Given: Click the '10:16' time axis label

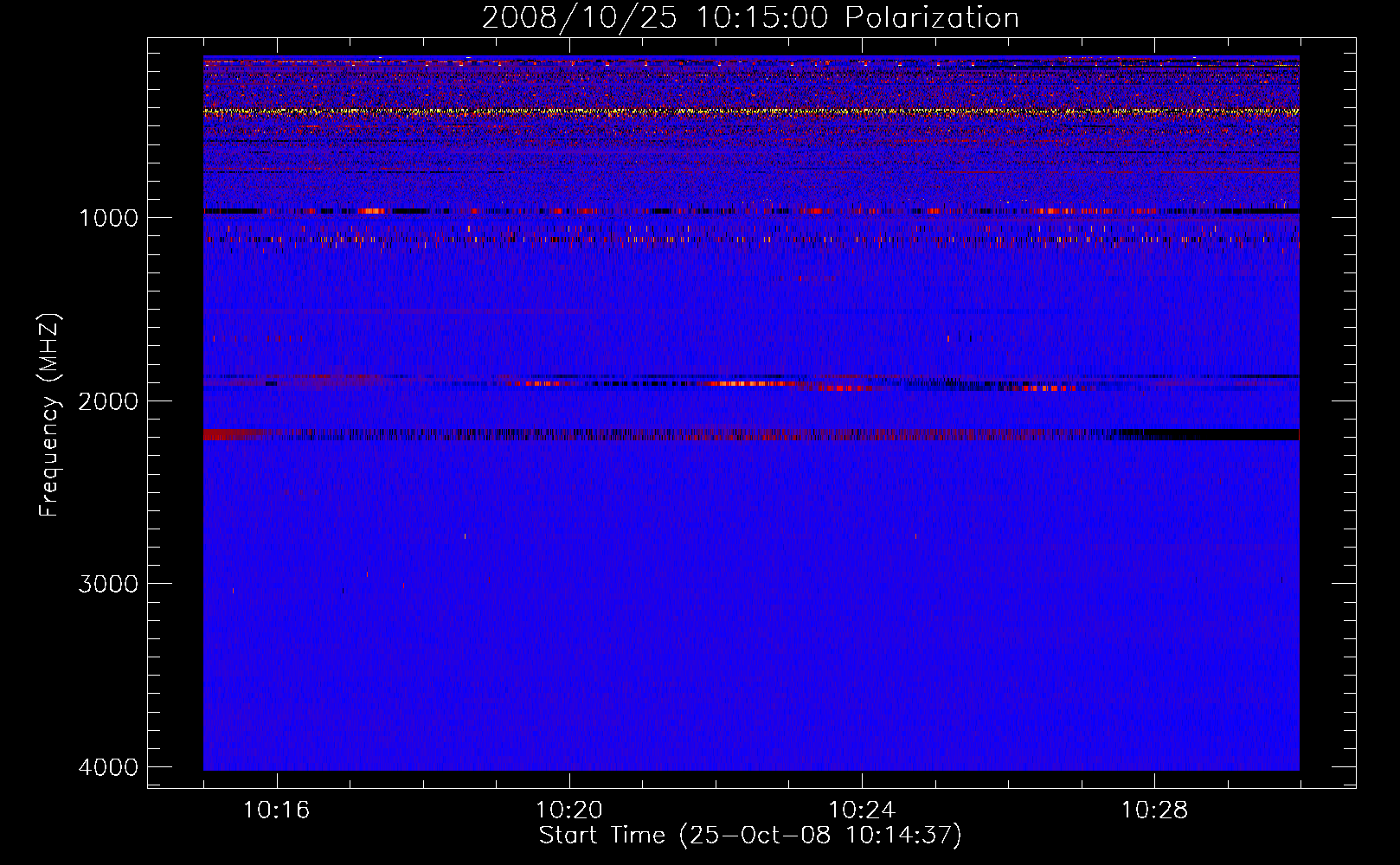Looking at the screenshot, I should coord(276,811).
